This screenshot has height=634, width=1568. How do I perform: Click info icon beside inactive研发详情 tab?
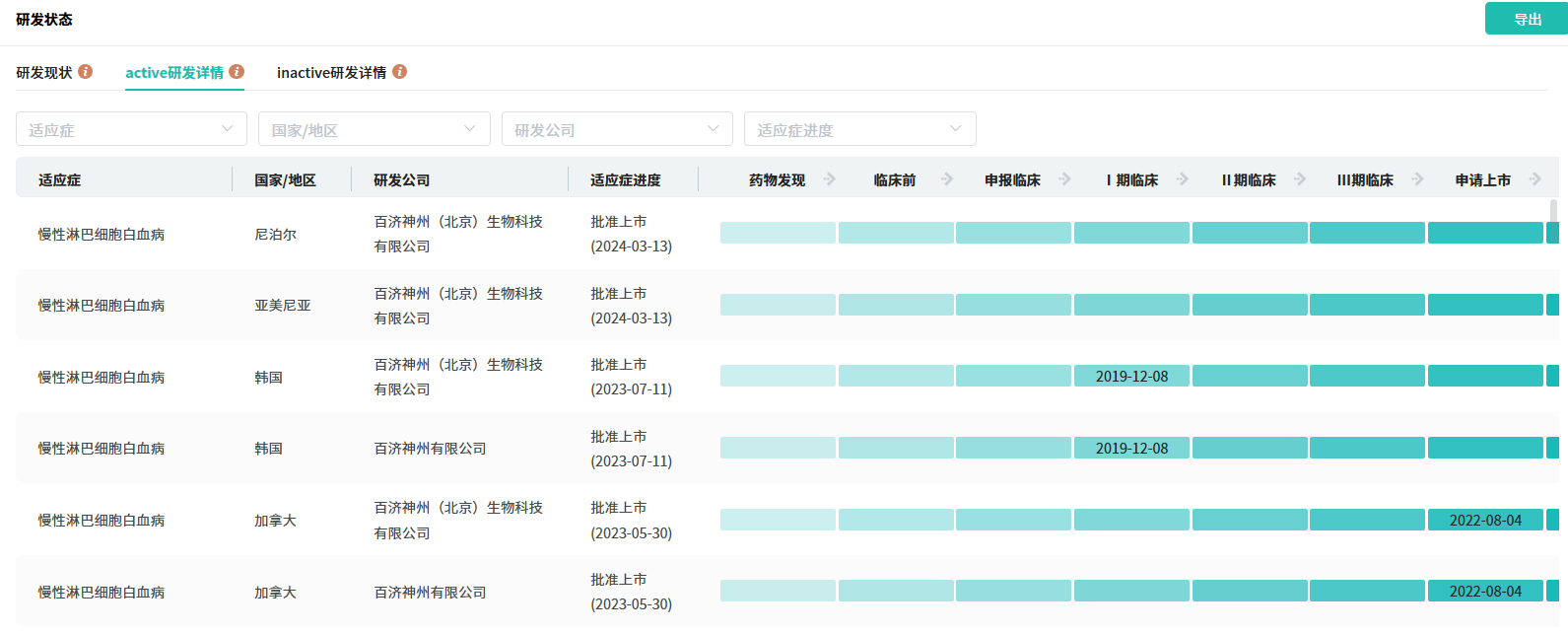[399, 72]
